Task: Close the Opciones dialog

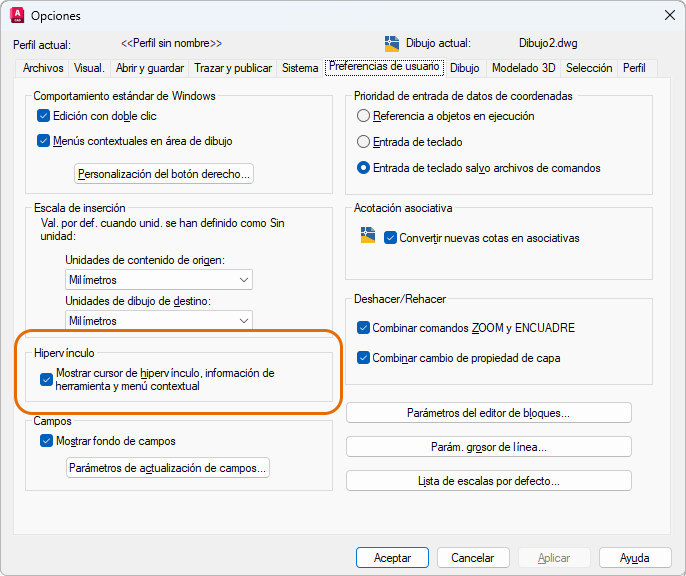Action: click(x=667, y=15)
